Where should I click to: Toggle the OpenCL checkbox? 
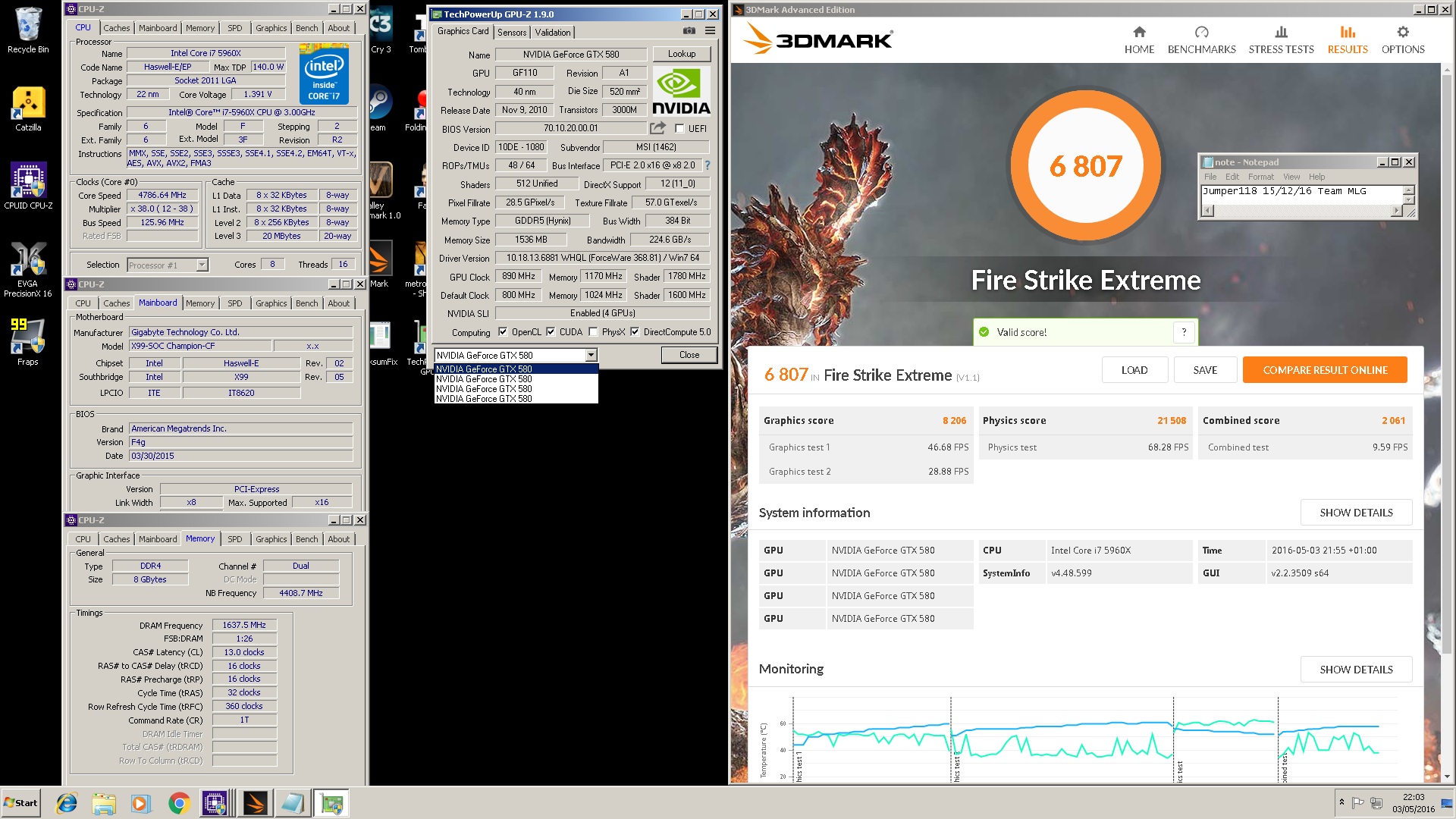coord(503,332)
